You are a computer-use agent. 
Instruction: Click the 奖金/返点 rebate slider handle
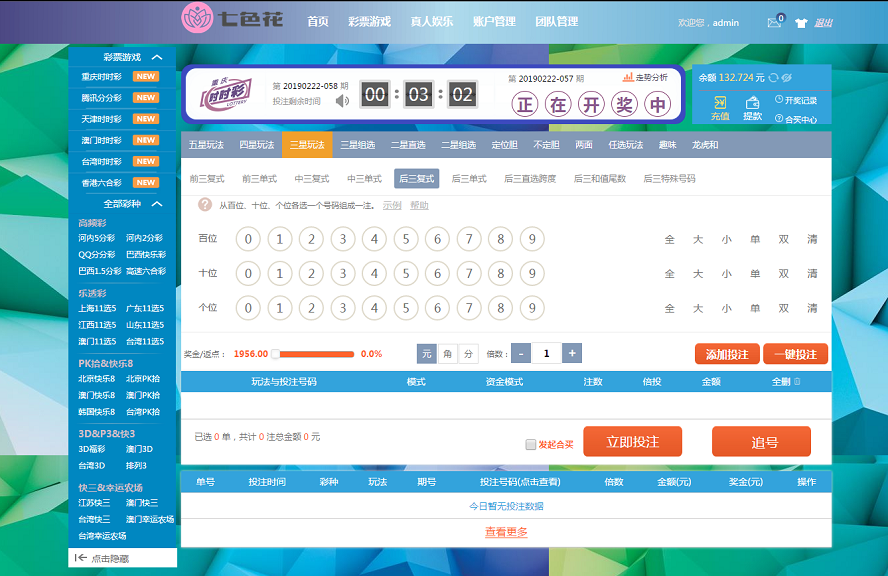[x=275, y=354]
